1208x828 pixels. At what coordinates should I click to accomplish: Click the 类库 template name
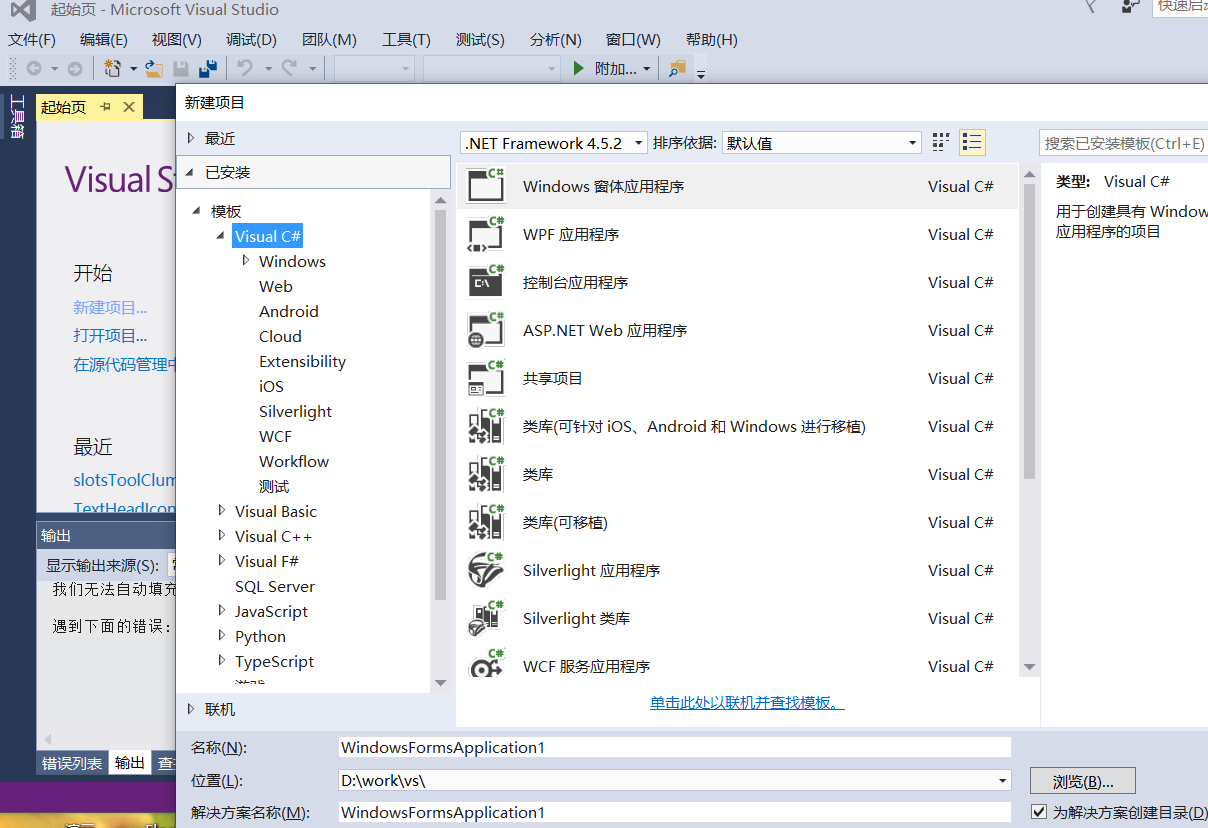(538, 474)
